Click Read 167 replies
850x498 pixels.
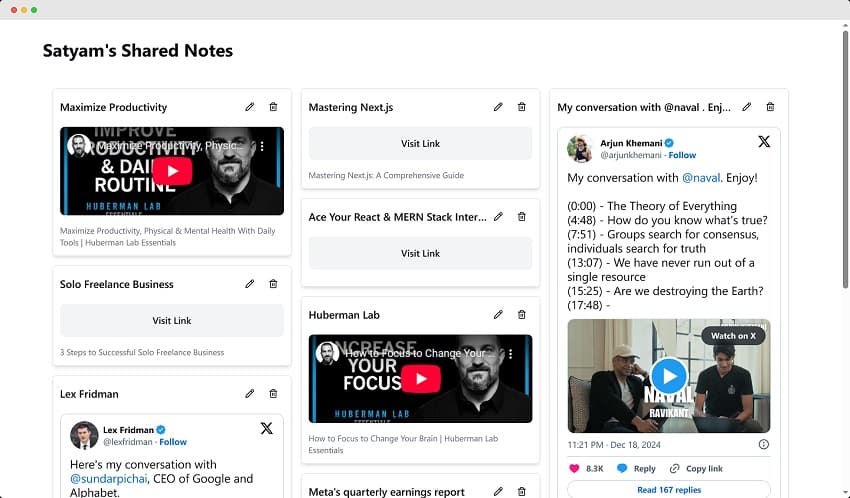[669, 489]
